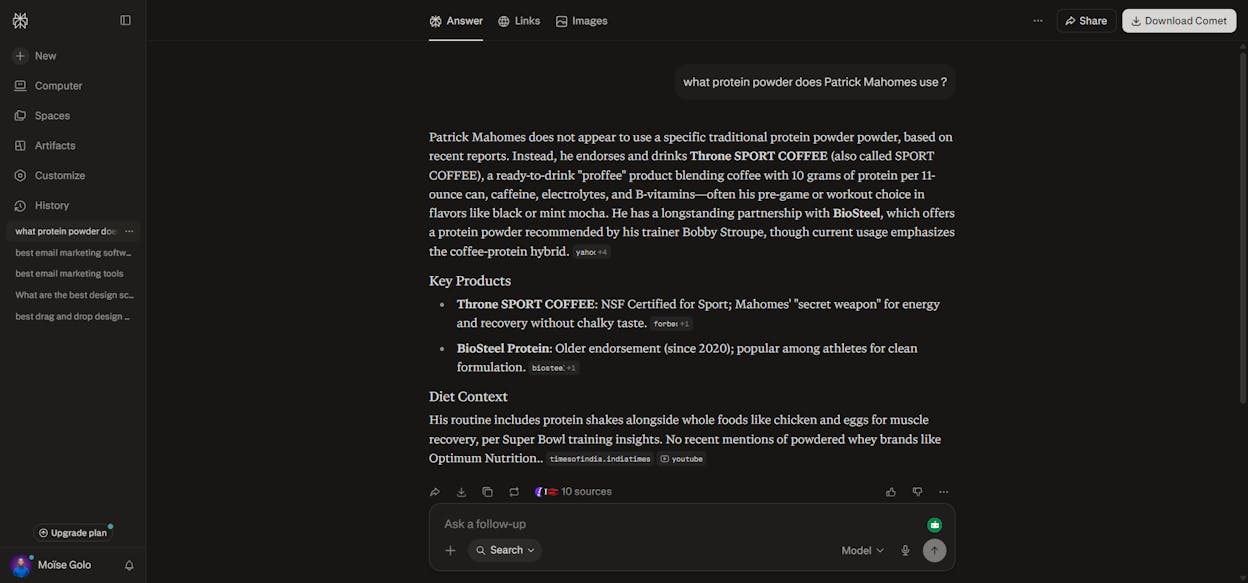Click Download Comet button
1248x583 pixels.
point(1179,21)
